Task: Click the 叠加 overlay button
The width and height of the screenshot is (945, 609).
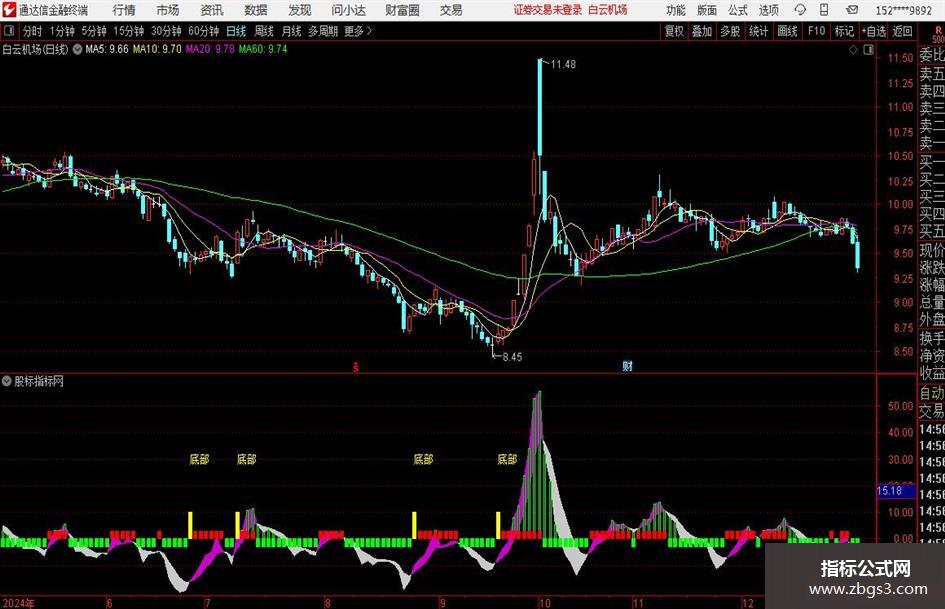Action: click(x=702, y=31)
